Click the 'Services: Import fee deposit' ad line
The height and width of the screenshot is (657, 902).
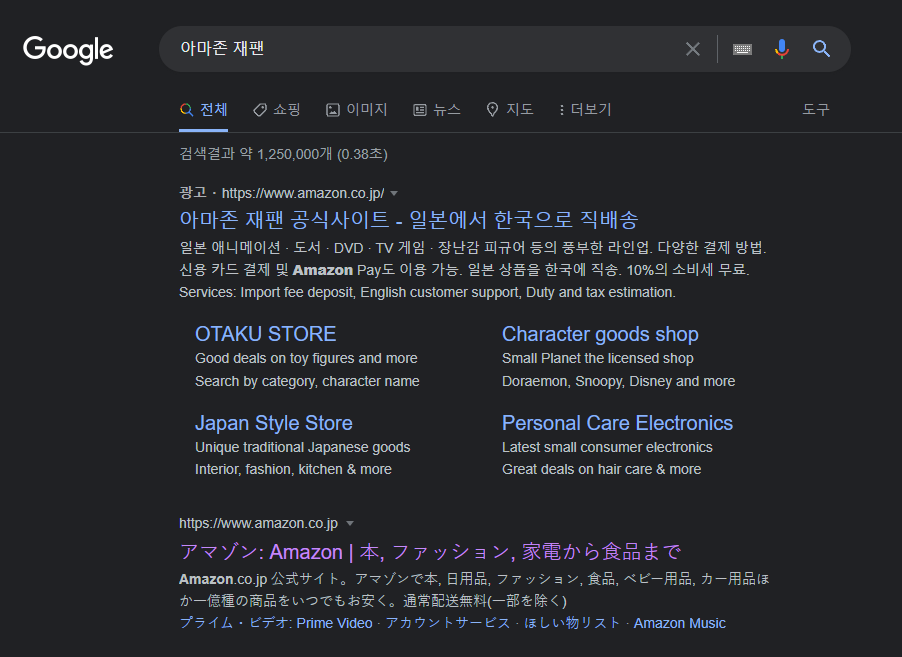tap(427, 292)
